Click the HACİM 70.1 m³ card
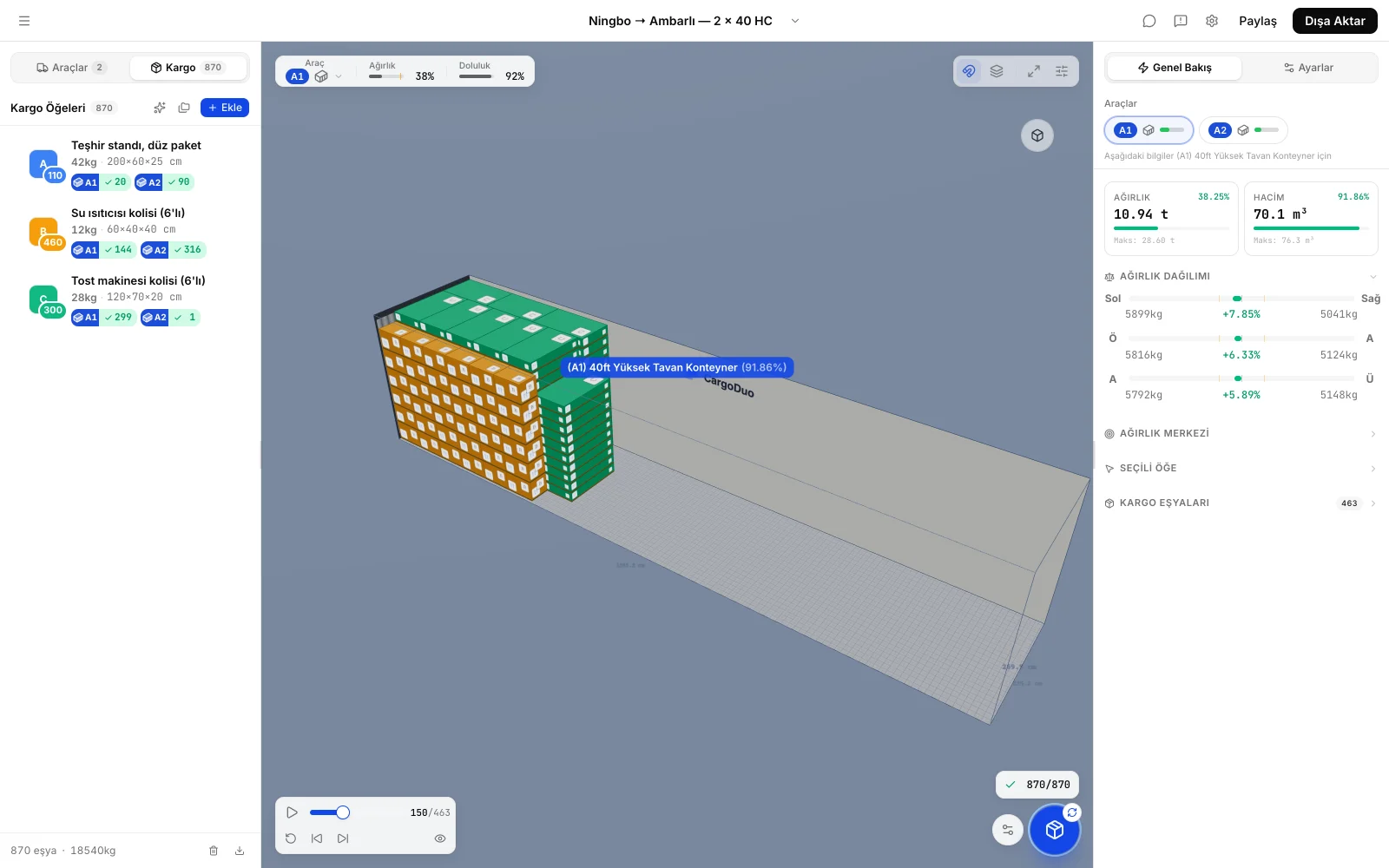This screenshot has height=868, width=1389. [x=1311, y=219]
